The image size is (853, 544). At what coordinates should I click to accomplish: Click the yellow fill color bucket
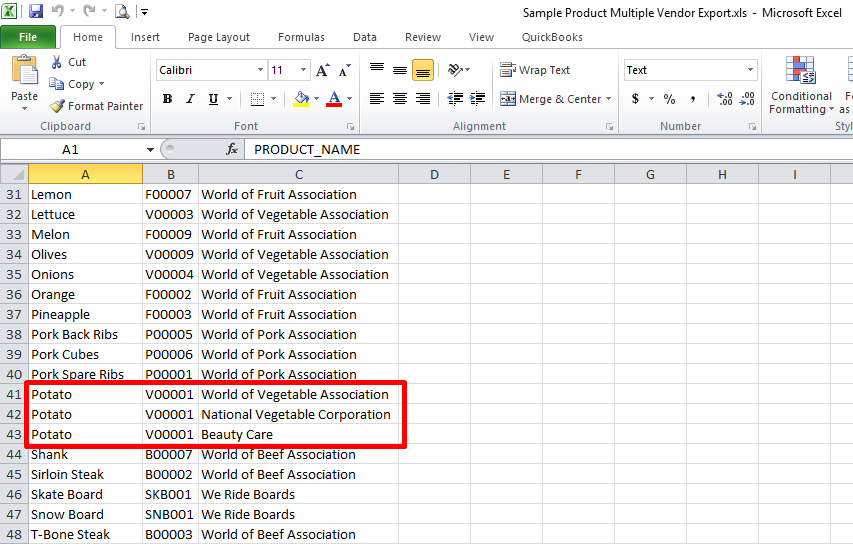point(301,99)
